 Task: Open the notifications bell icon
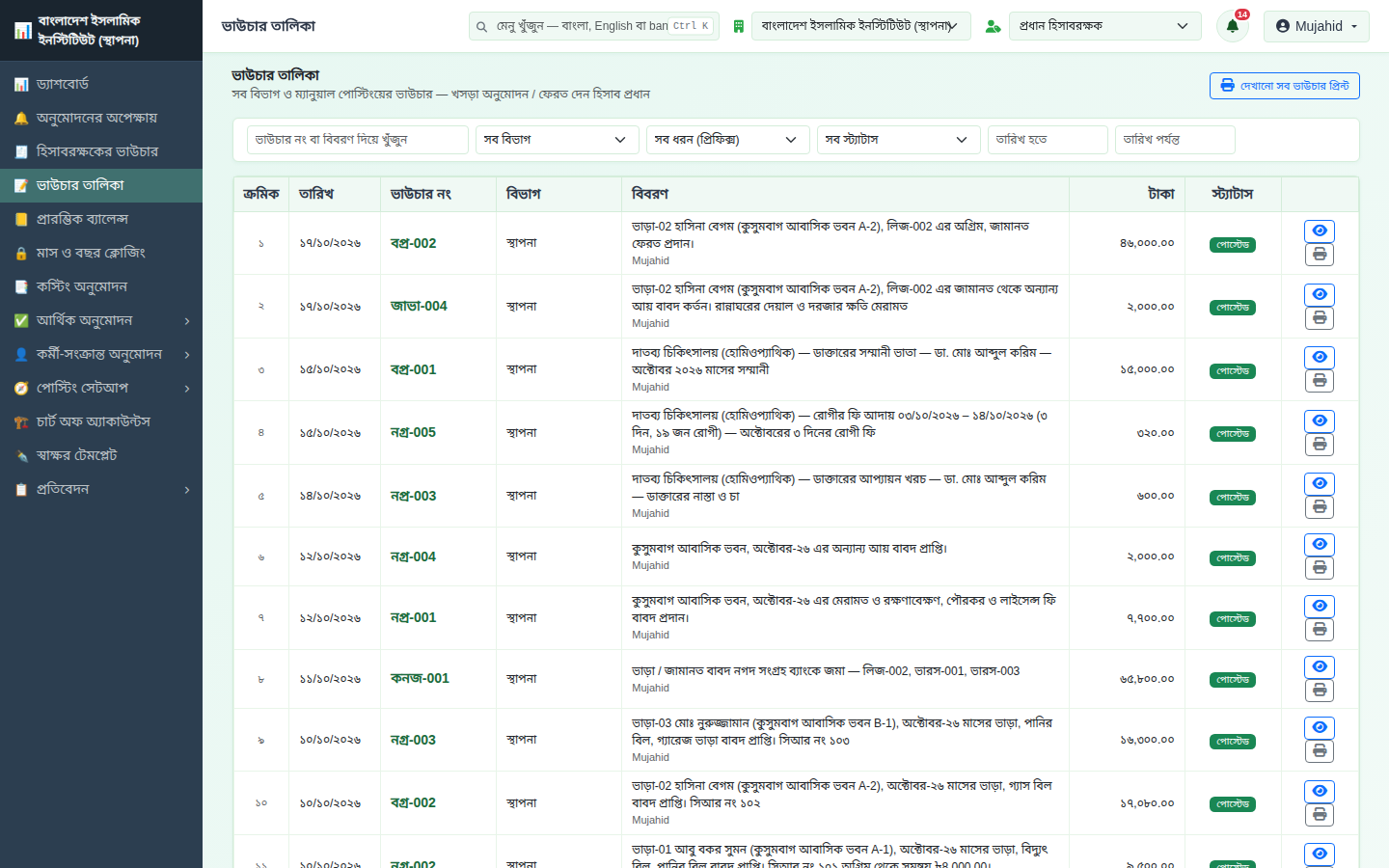click(1232, 26)
